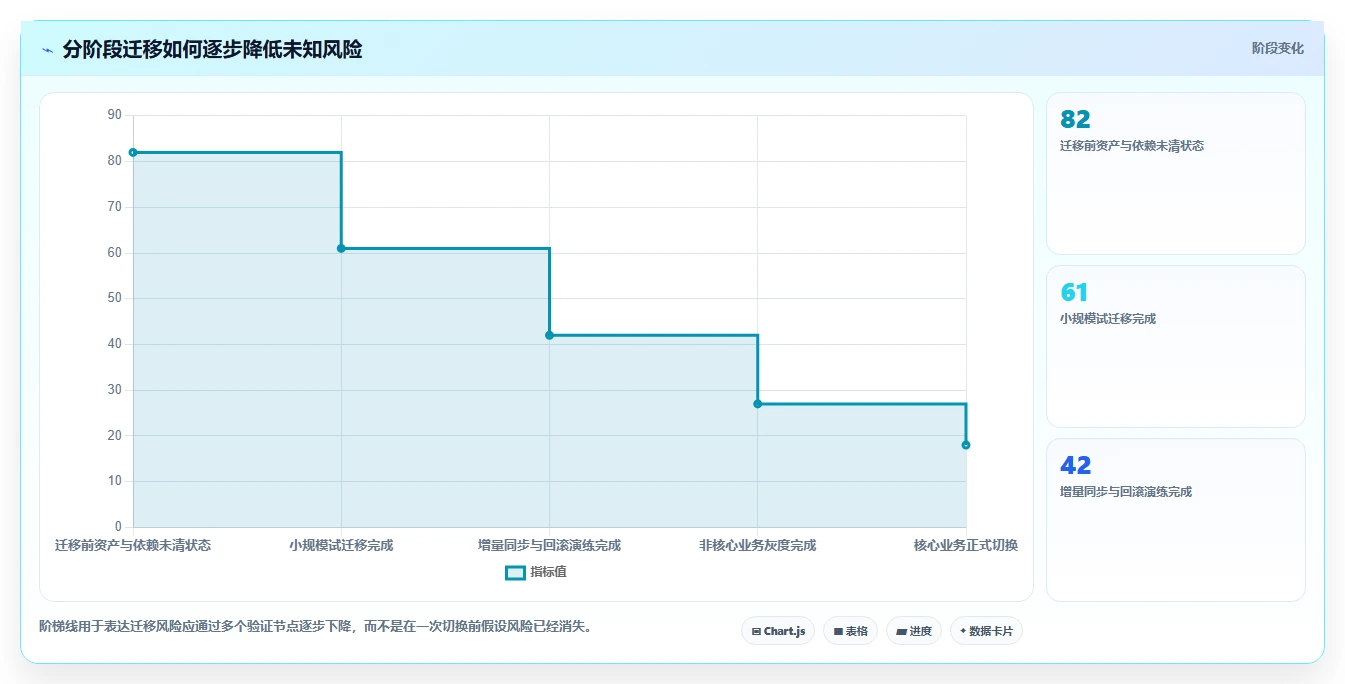Click the x-axis label 核心业务正式切换
The image size is (1345, 684).
[x=966, y=545]
